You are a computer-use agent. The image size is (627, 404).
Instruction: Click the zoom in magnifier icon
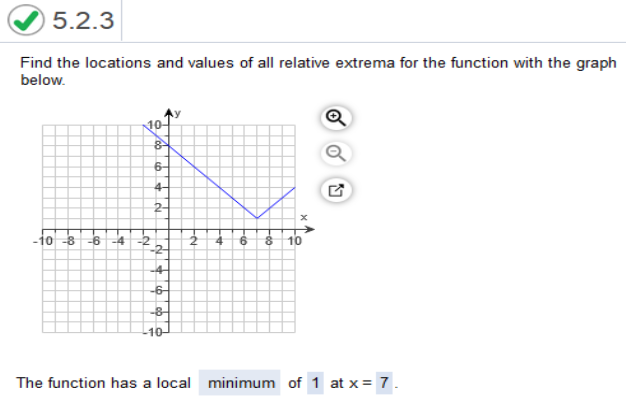[336, 118]
